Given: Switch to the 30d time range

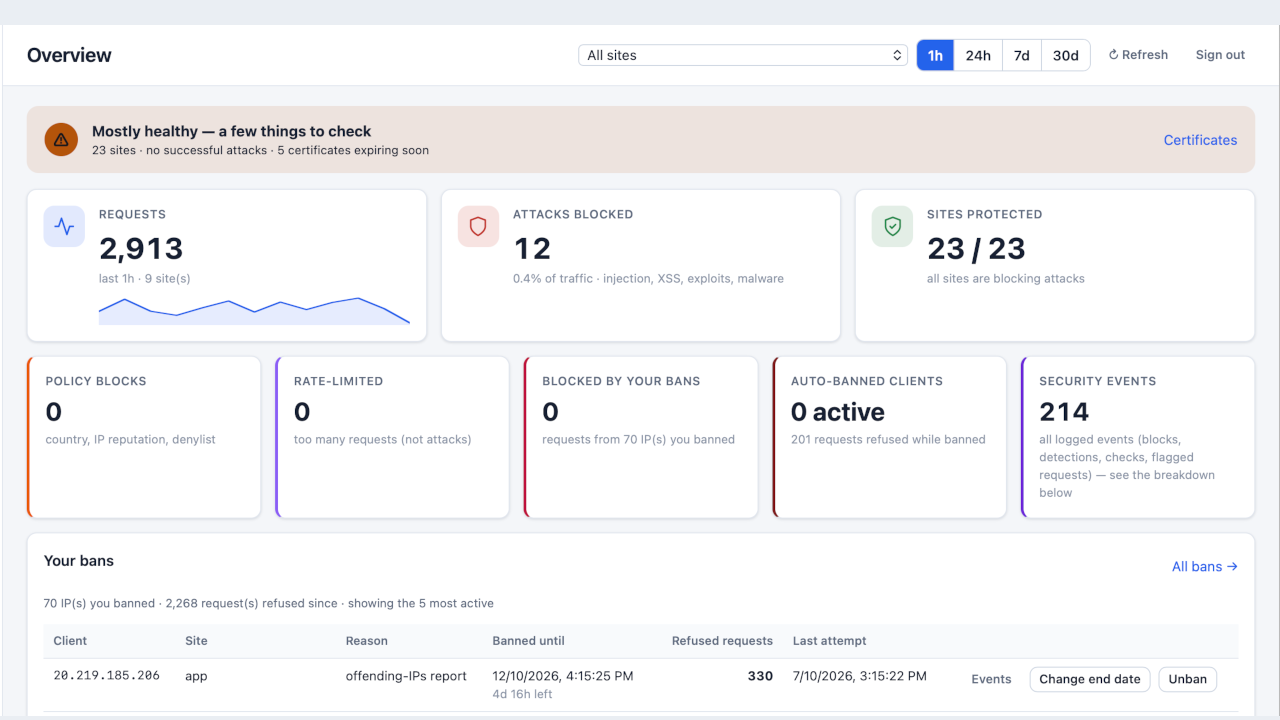Looking at the screenshot, I should pos(1066,55).
